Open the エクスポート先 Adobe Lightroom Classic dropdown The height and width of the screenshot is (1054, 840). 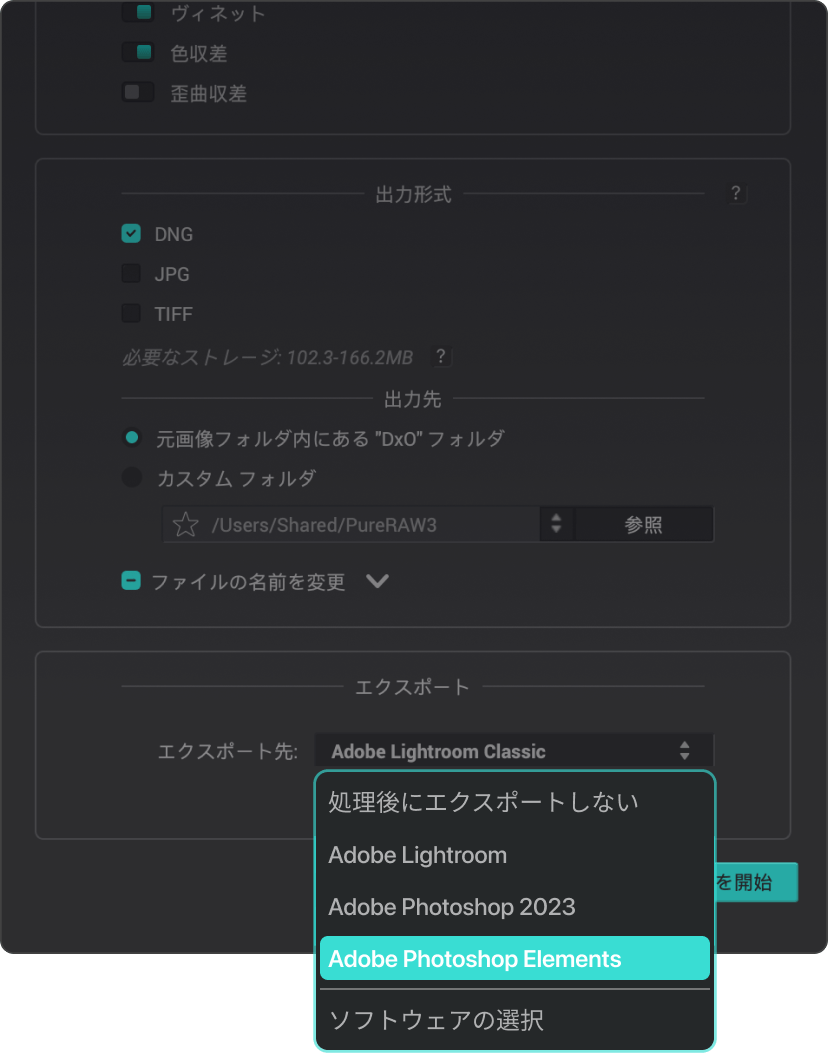[x=513, y=751]
